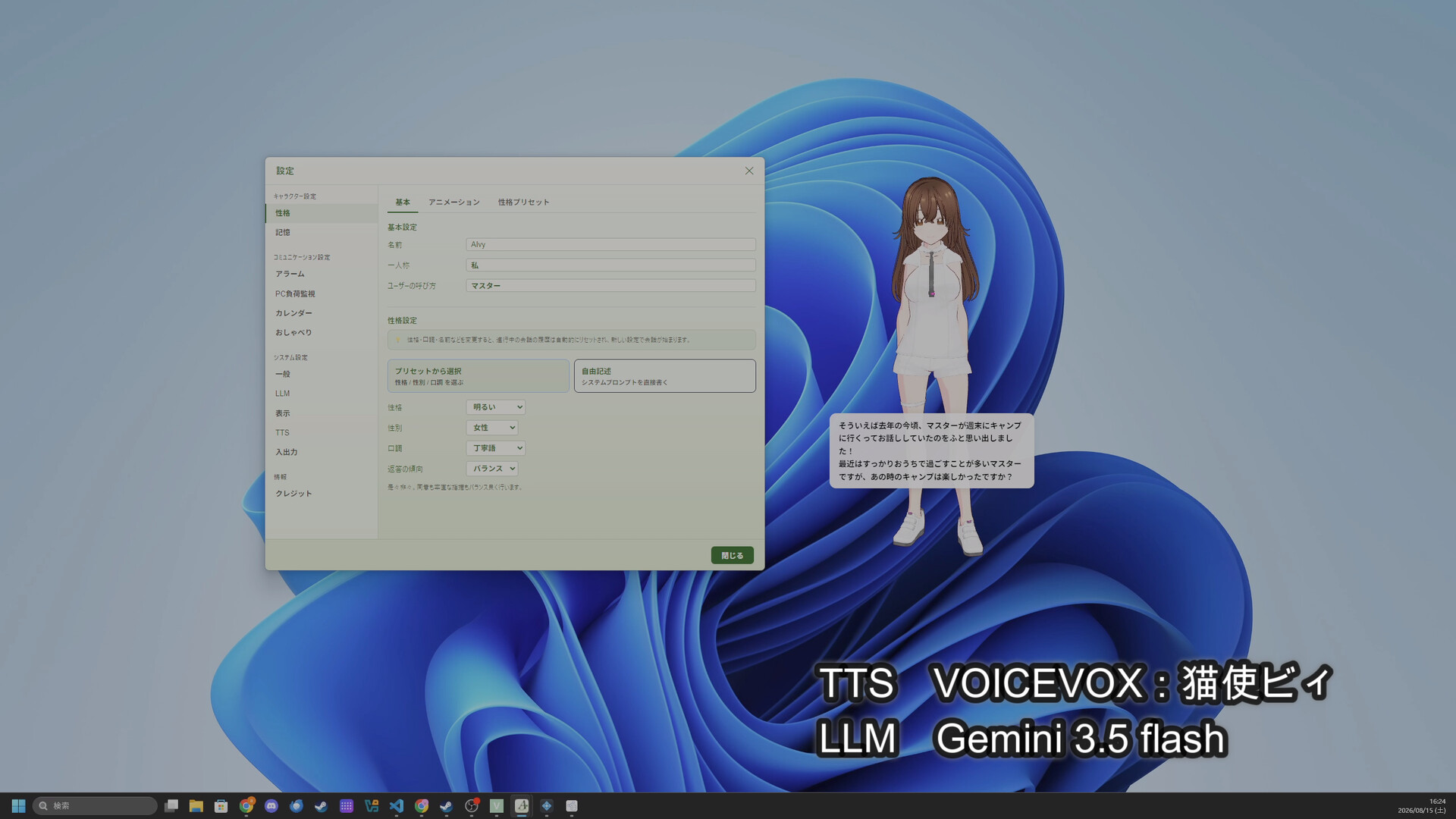Open OBS Studio from the taskbar
The image size is (1456, 819).
tap(472, 805)
